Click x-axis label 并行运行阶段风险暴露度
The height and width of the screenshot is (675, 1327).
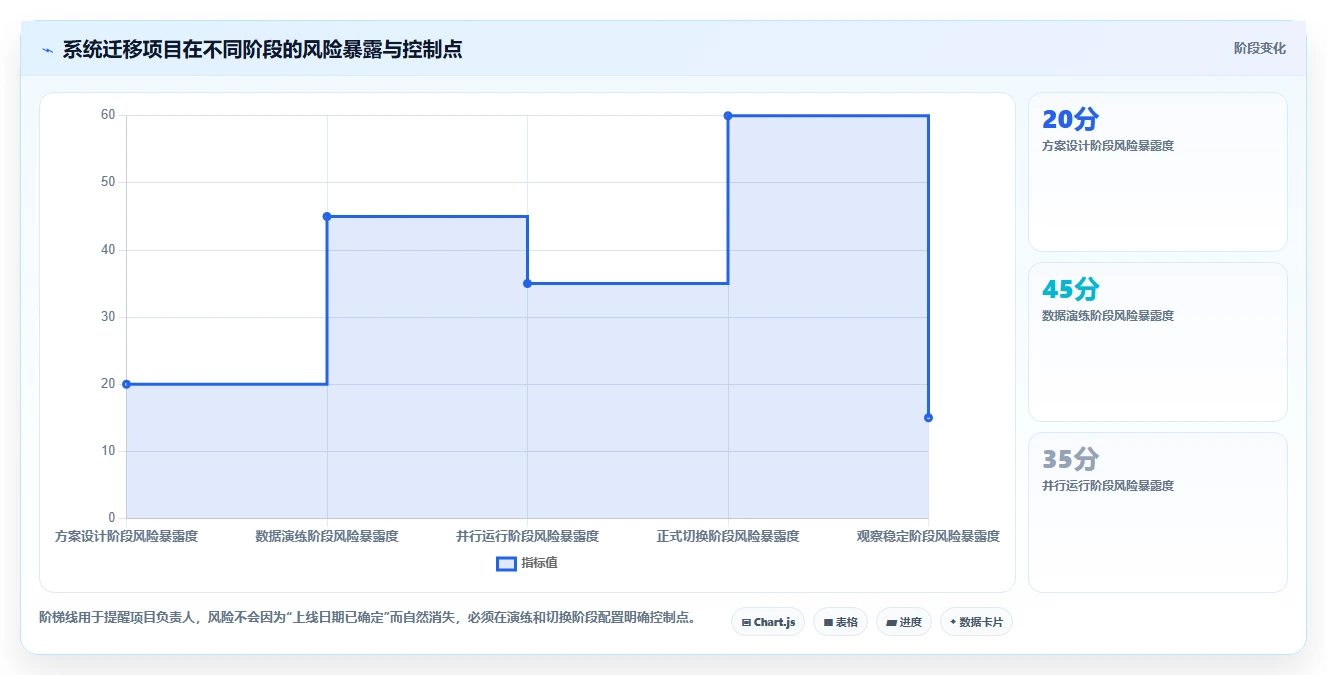click(527, 536)
